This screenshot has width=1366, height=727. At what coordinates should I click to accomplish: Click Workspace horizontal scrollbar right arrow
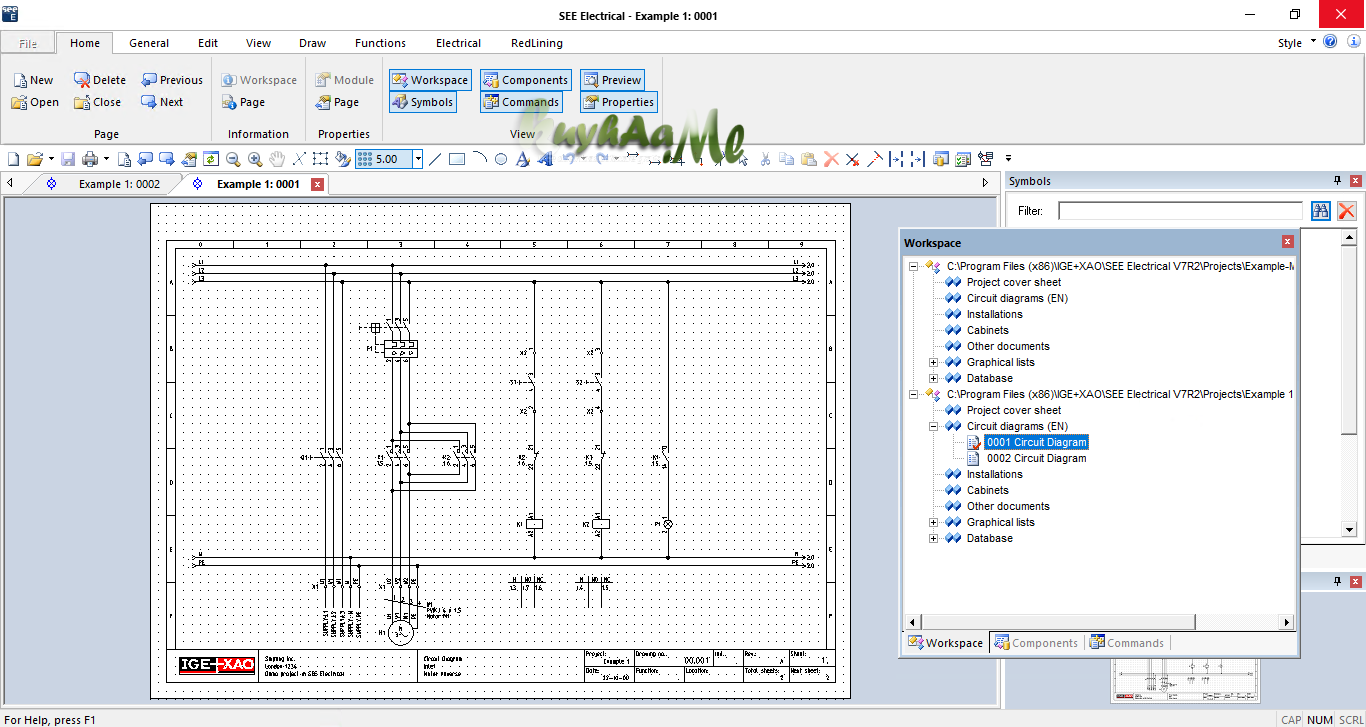click(1287, 622)
